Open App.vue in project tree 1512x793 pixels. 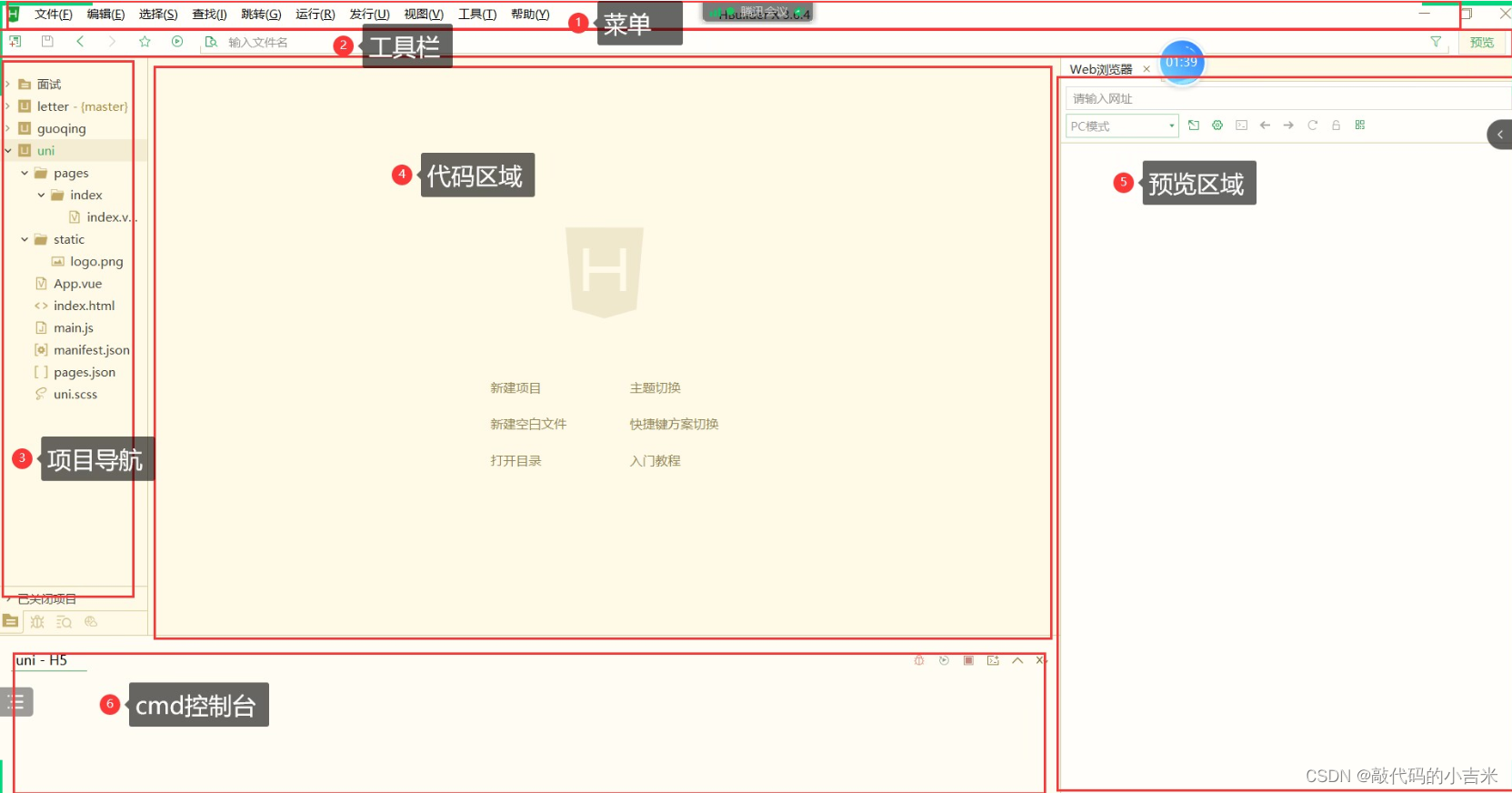(x=77, y=284)
